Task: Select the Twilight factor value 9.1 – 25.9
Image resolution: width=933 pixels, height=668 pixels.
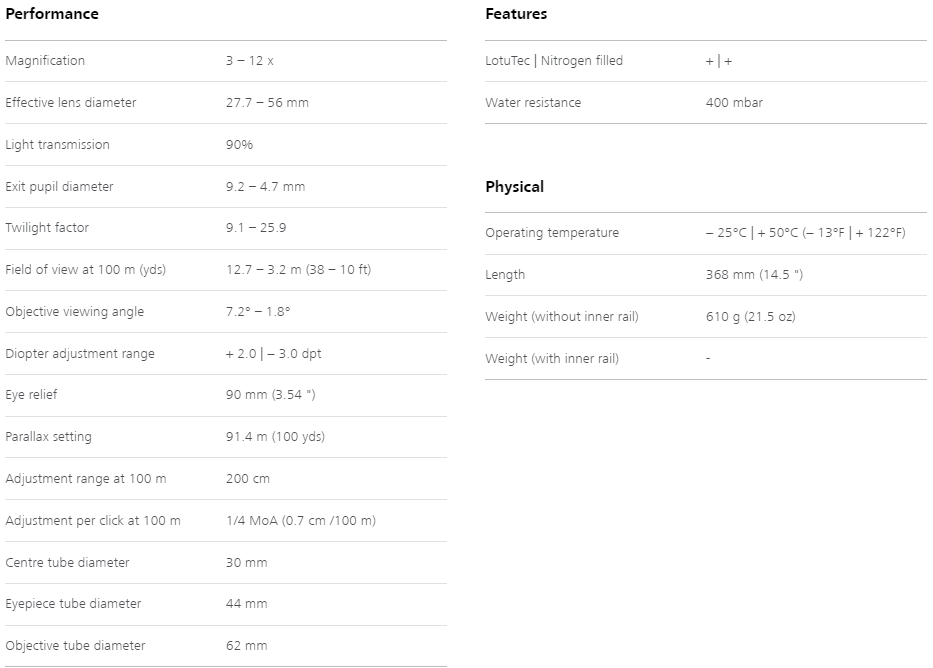Action: 256,228
